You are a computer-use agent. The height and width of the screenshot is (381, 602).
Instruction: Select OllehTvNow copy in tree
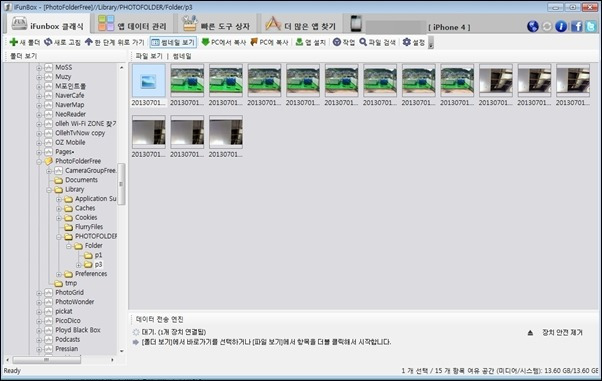coord(80,133)
